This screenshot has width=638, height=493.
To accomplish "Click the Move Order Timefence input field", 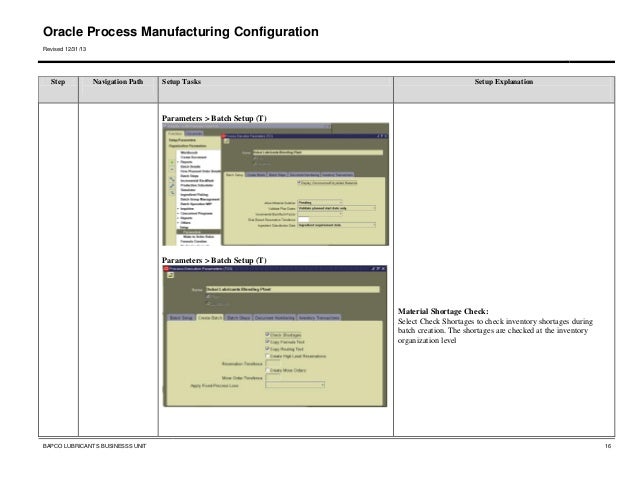I will (273, 377).
